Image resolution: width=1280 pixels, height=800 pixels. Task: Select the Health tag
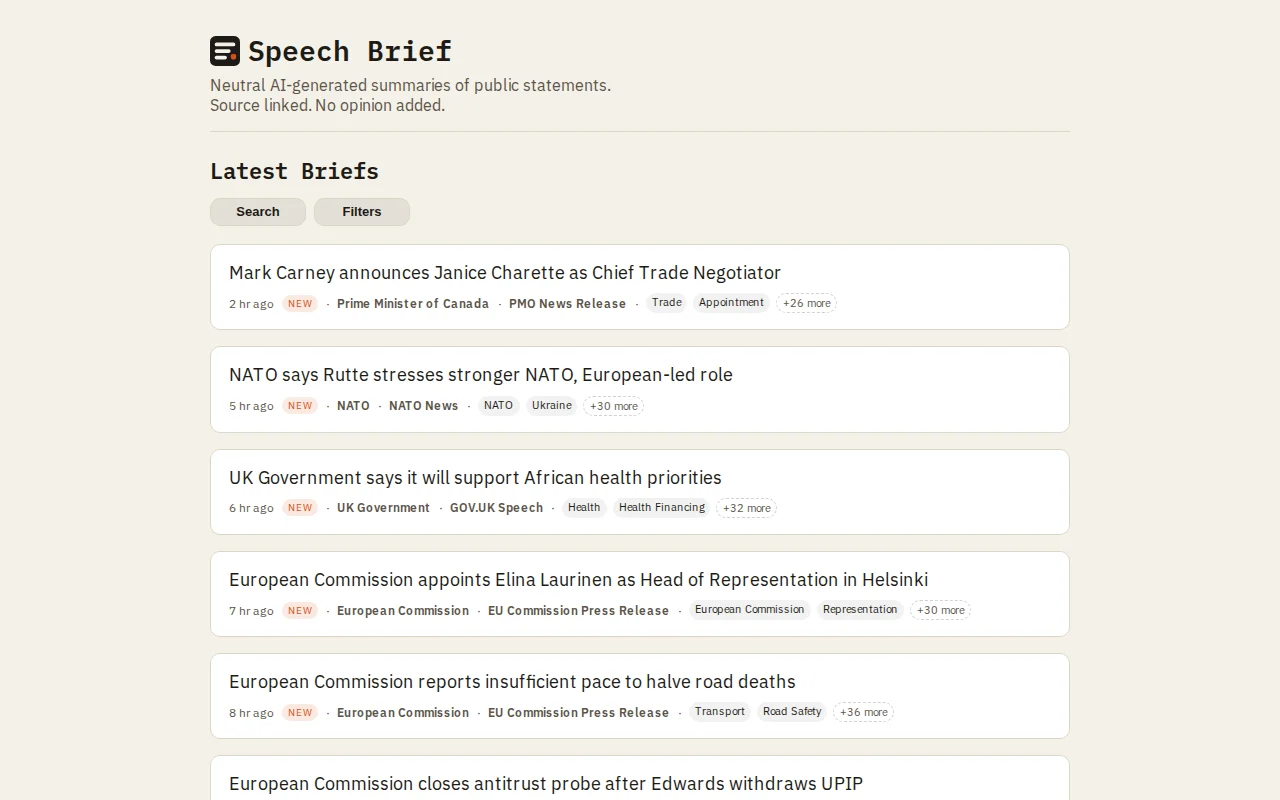tap(584, 507)
